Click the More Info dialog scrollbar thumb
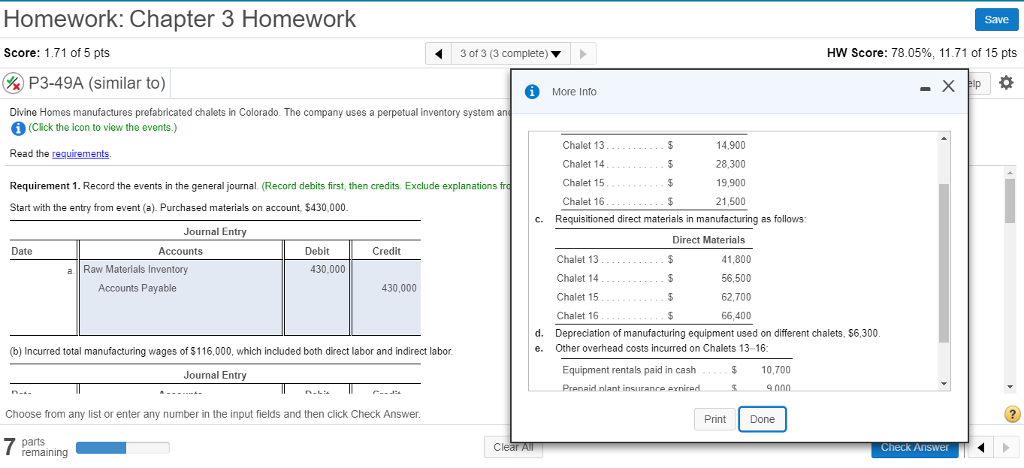Image resolution: width=1024 pixels, height=468 pixels. point(944,262)
